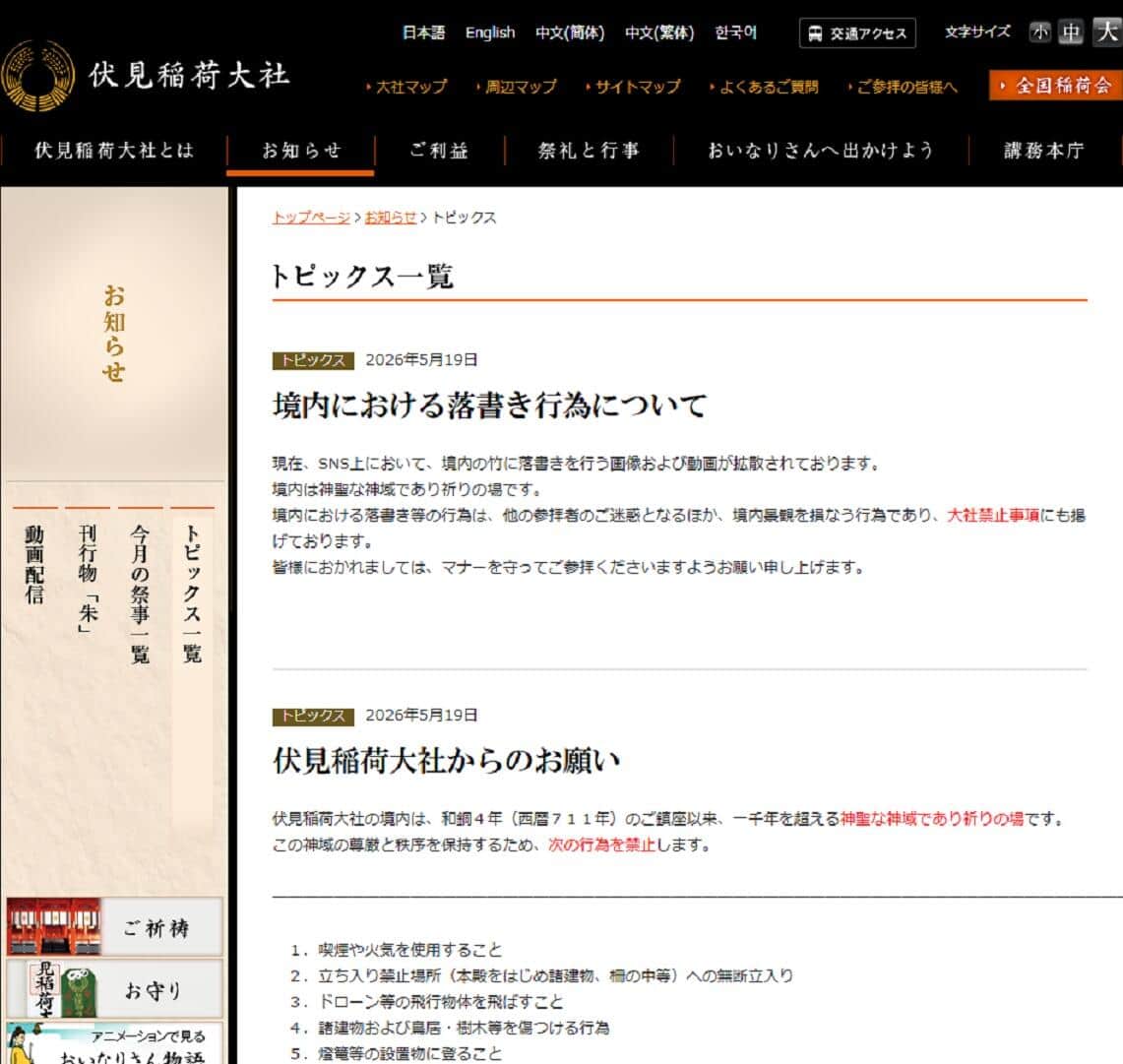1123x1064 pixels.
Task: Open サイトマップ link
Action: (x=634, y=87)
